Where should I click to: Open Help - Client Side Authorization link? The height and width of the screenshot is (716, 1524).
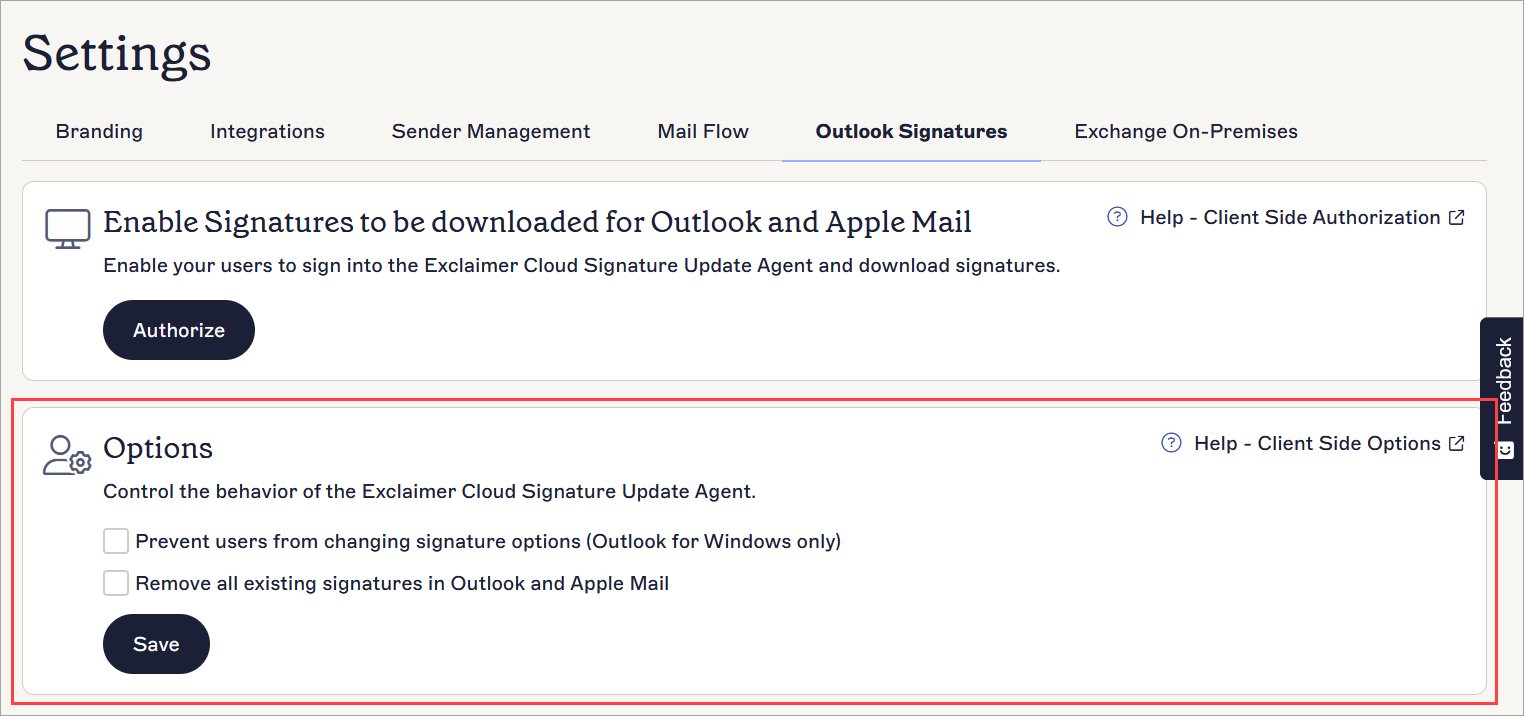pos(1289,217)
